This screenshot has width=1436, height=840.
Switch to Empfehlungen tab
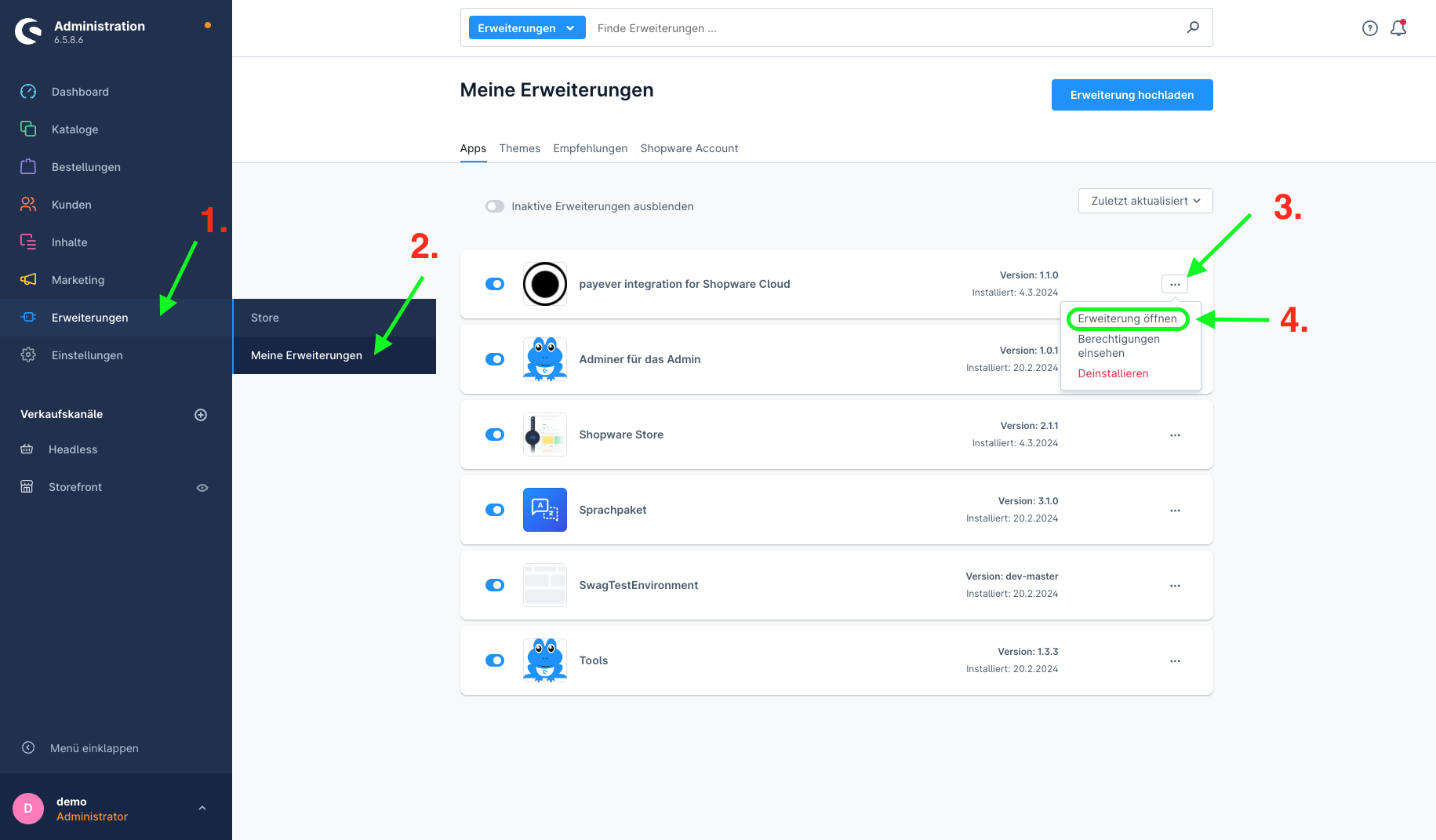pos(590,148)
